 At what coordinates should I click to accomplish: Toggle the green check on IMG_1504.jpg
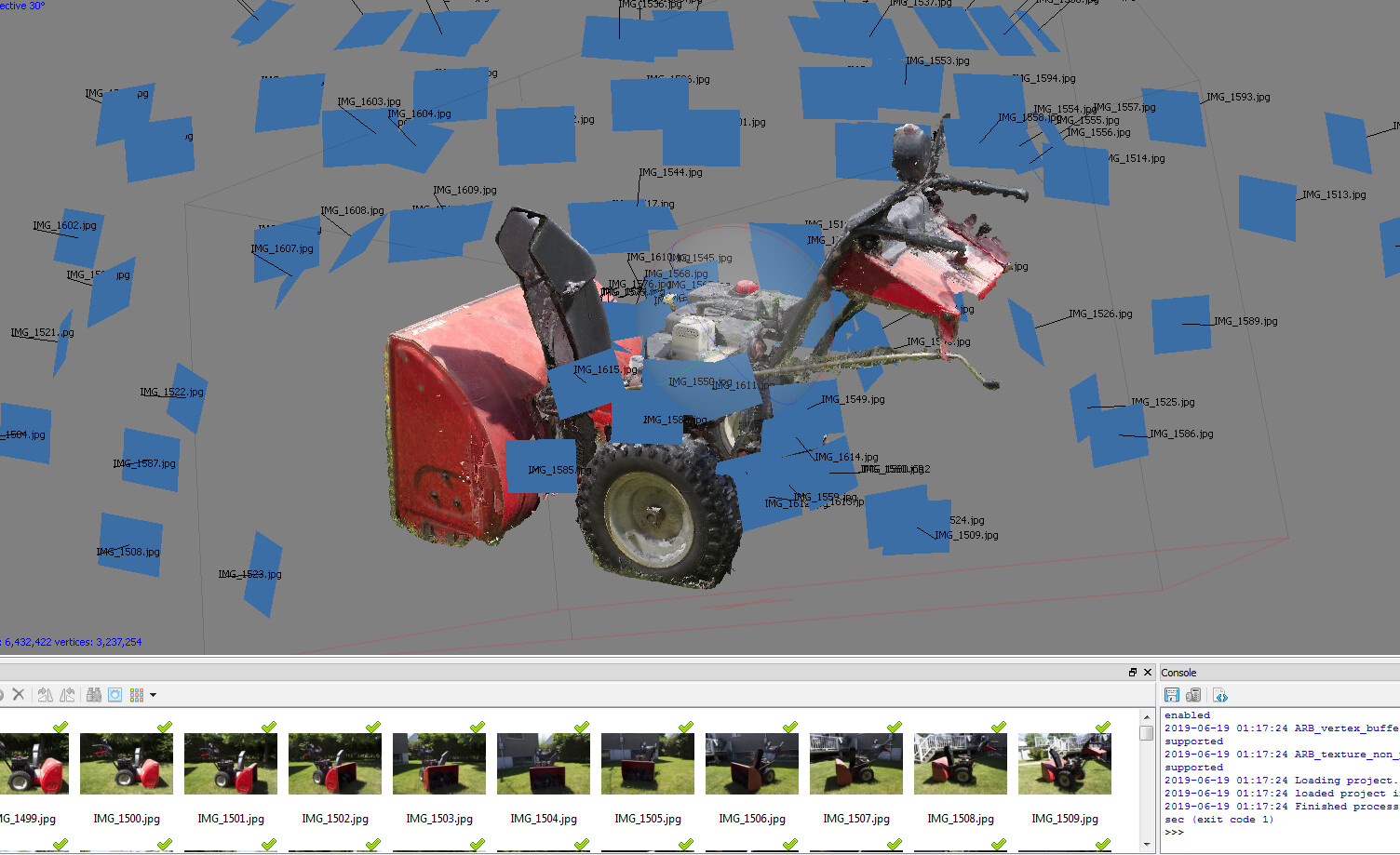click(582, 727)
